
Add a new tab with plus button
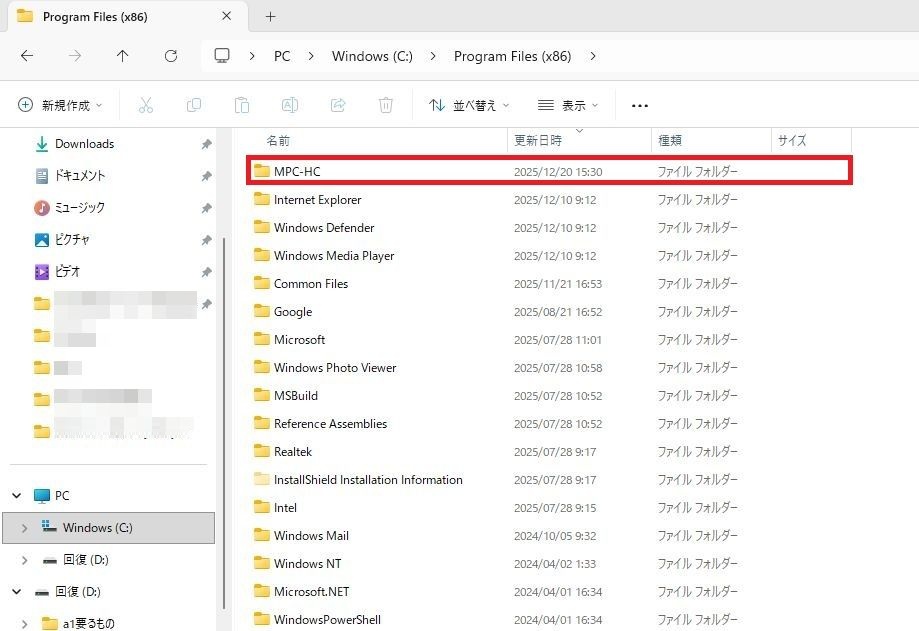(x=270, y=17)
